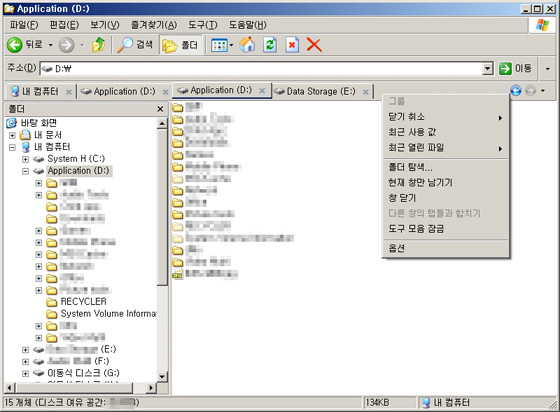Screen dimensions: 560x412
Task: Toggle the Folders (폴더) pane button
Action: (180, 45)
